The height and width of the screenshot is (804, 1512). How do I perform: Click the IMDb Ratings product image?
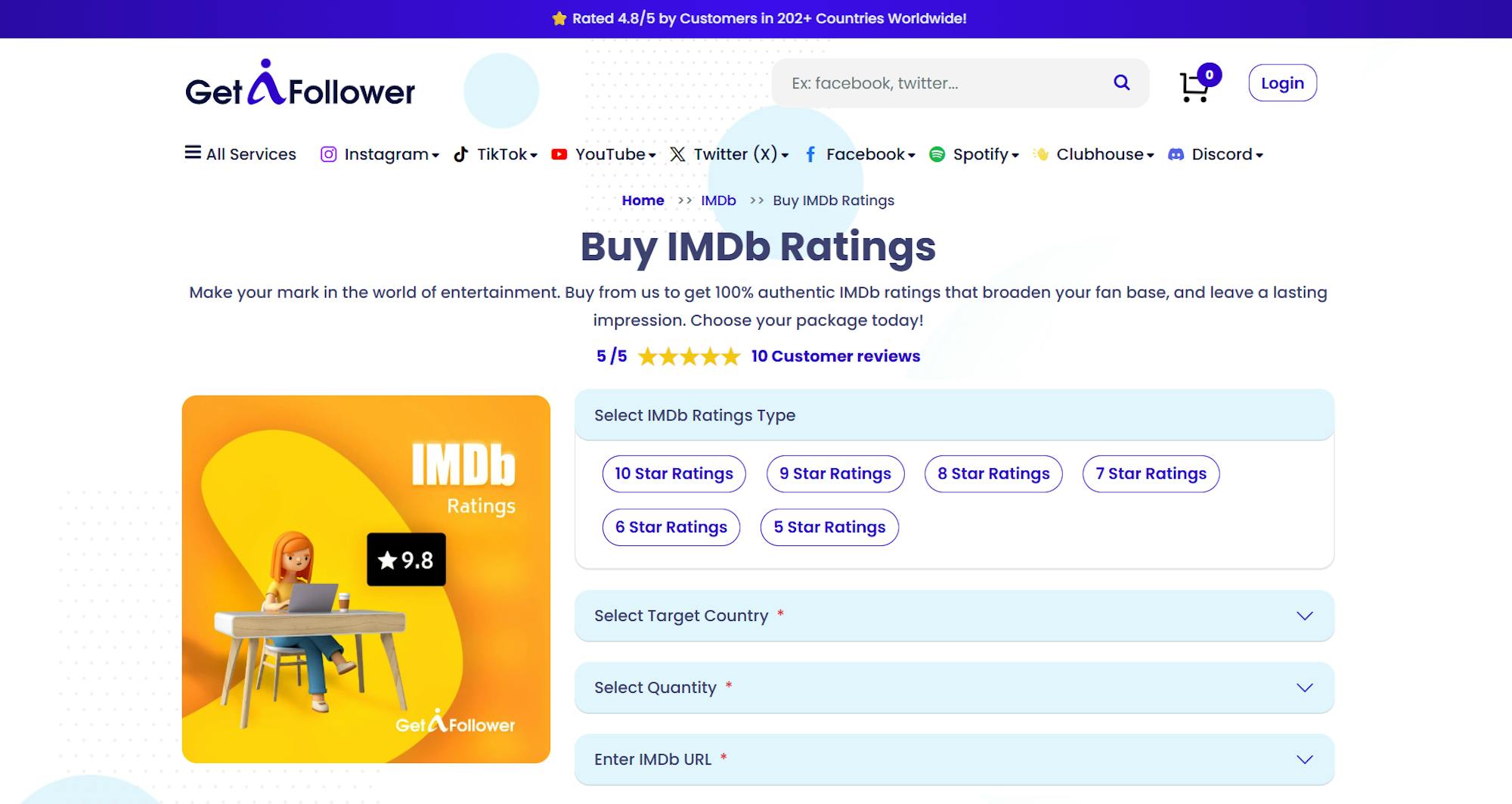pyautogui.click(x=366, y=579)
